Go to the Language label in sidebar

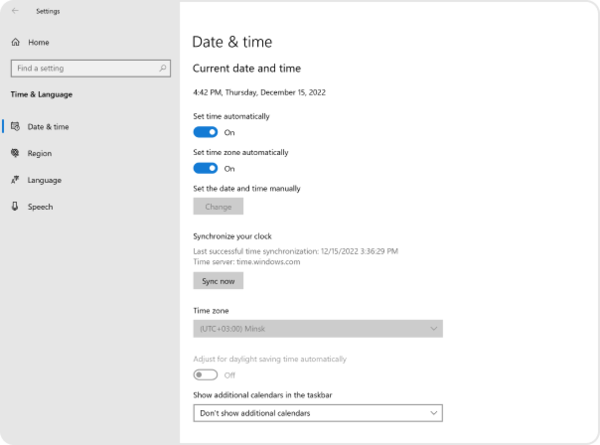(x=44, y=181)
